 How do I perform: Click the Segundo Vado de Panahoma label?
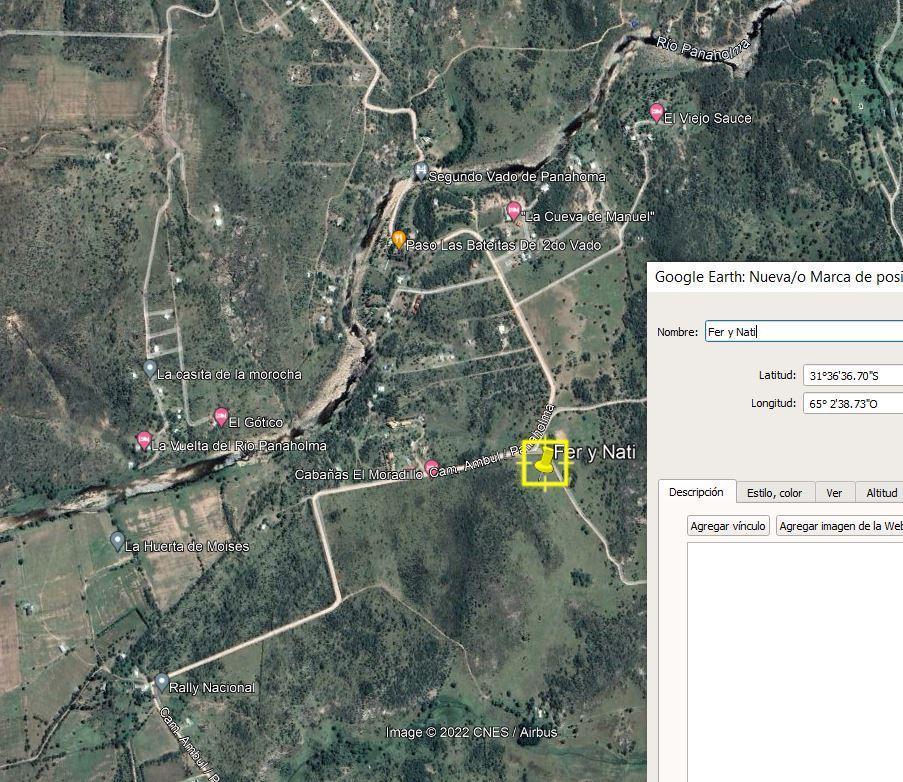(517, 177)
